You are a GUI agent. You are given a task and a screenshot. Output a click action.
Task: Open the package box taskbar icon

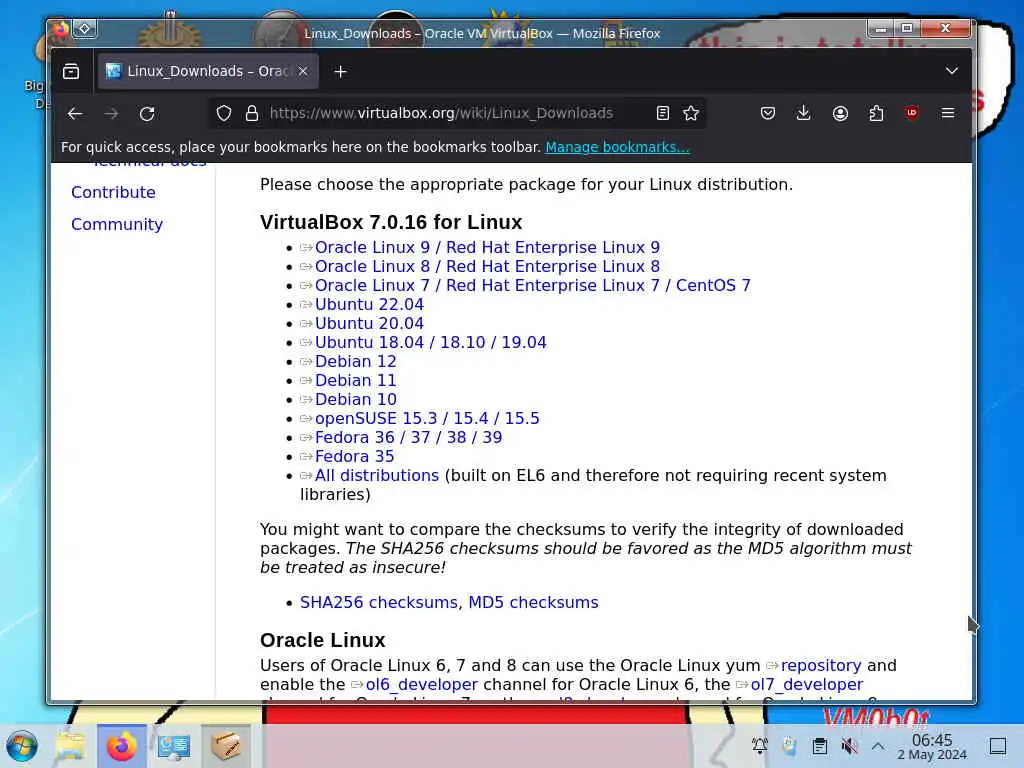click(x=226, y=746)
